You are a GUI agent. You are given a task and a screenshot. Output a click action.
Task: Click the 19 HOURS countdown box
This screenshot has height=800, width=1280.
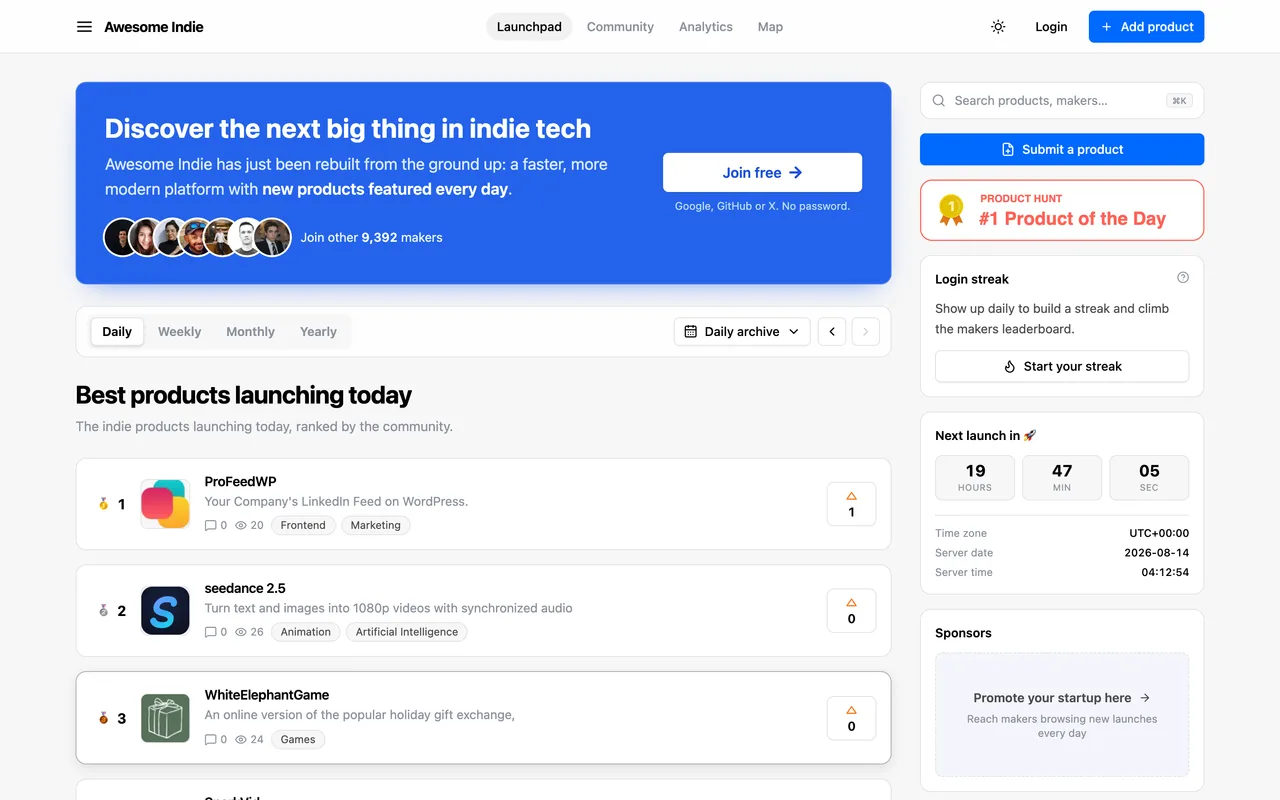point(975,477)
